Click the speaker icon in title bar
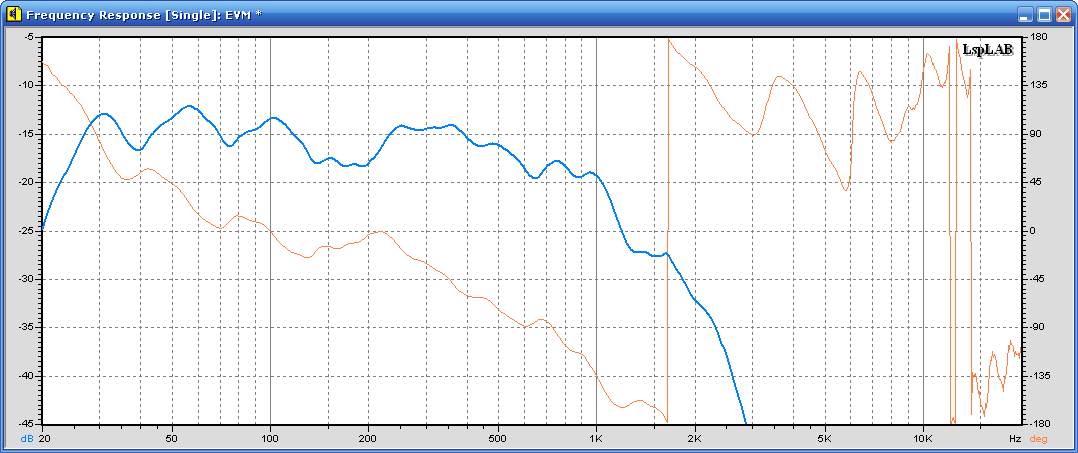The image size is (1078, 453). (14, 14)
